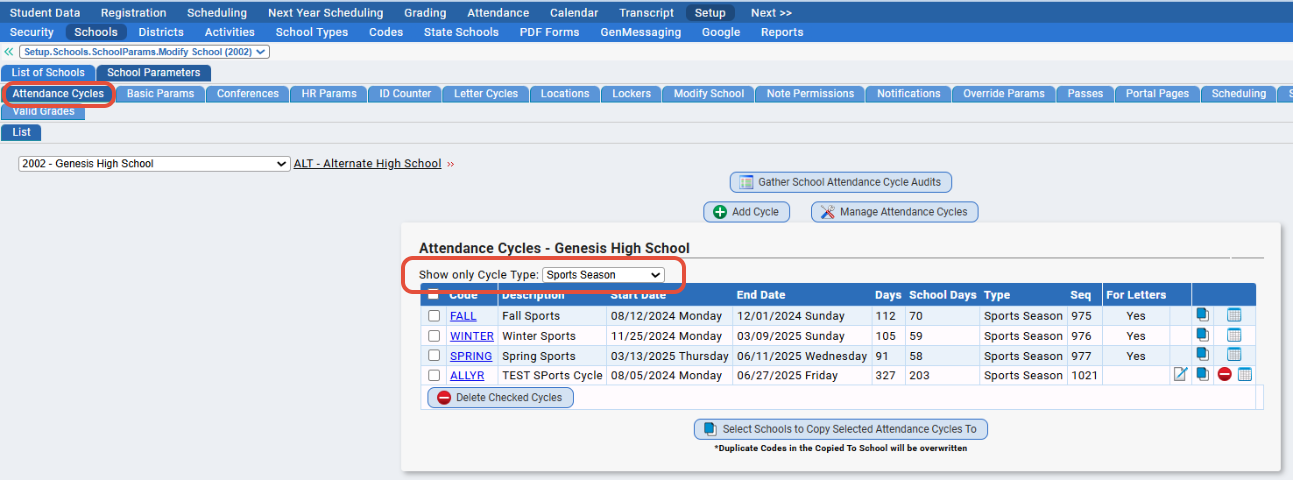Open the Student Data menu

point(45,13)
